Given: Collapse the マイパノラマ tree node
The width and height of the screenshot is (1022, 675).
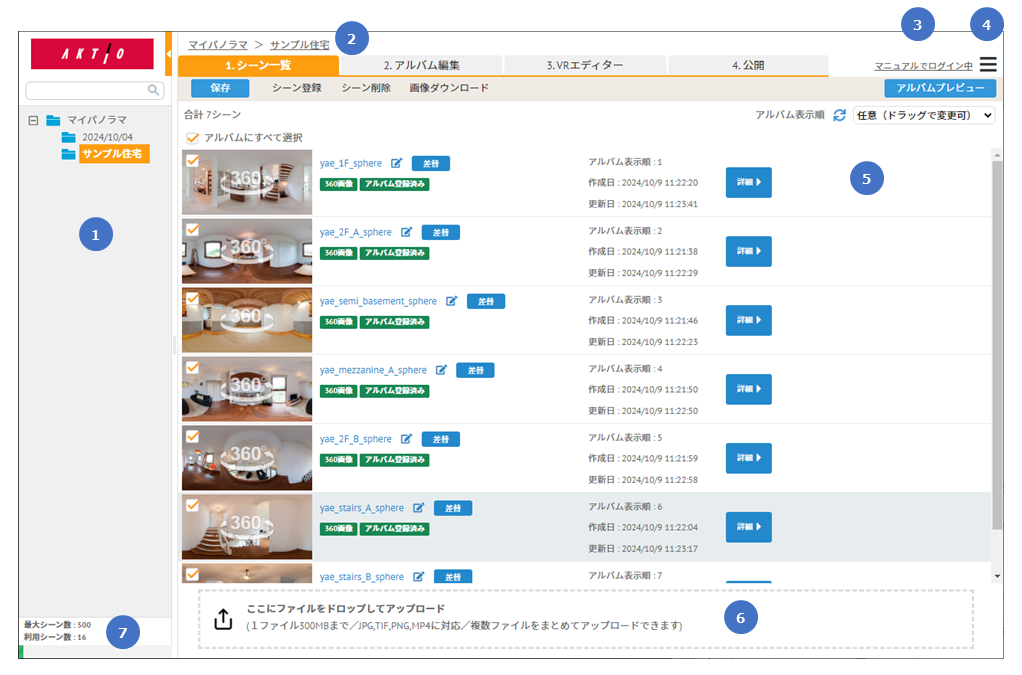Looking at the screenshot, I should (34, 120).
